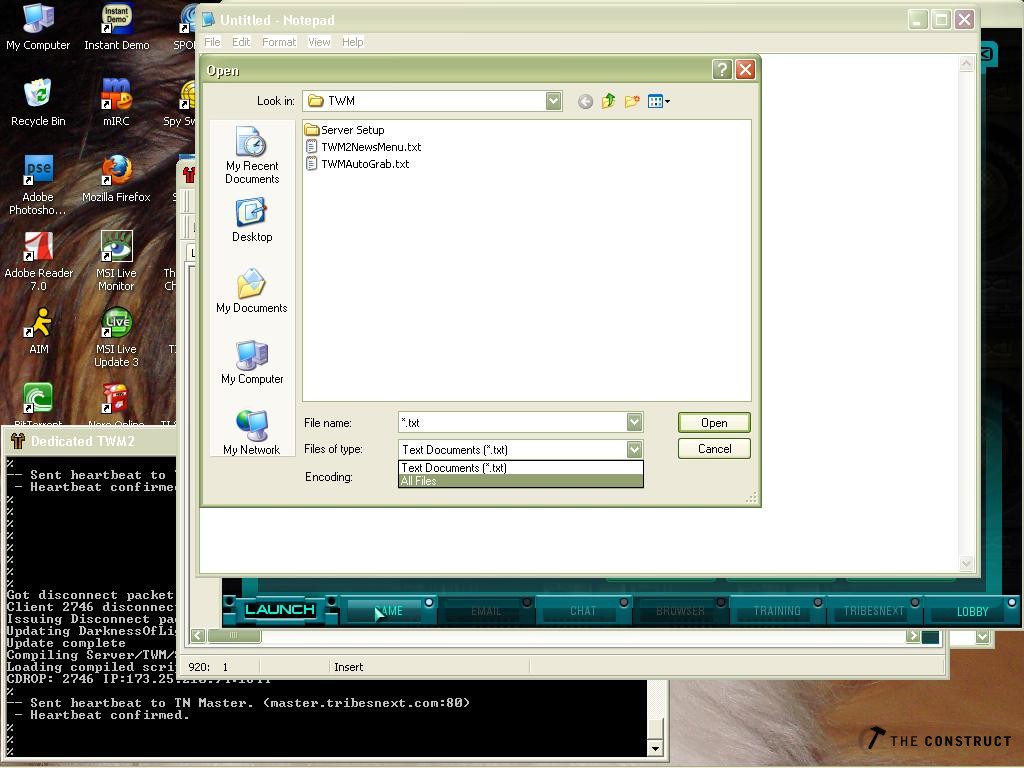
Task: Click the Dedicated TWM2 console title bar
Action: 91,441
